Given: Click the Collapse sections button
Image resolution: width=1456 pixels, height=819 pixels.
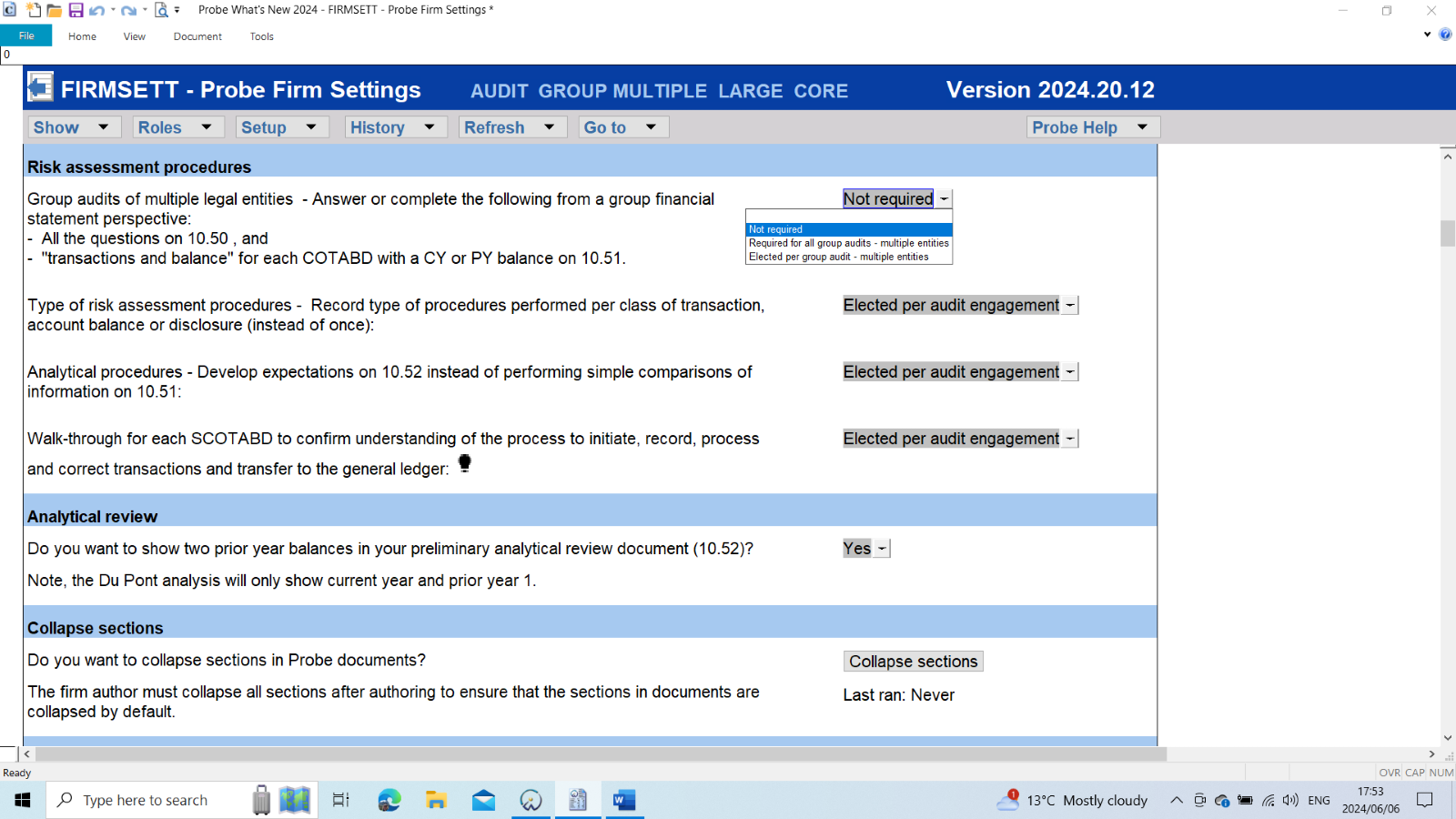Looking at the screenshot, I should tap(914, 662).
